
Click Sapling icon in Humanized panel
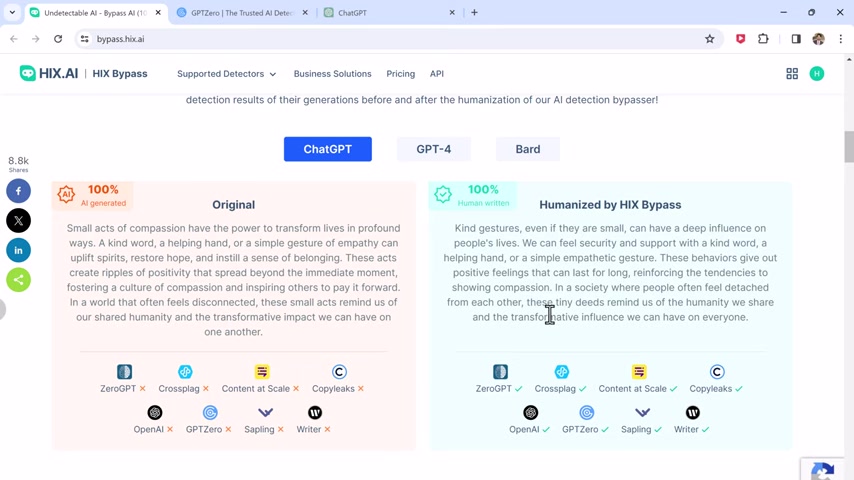(x=642, y=412)
